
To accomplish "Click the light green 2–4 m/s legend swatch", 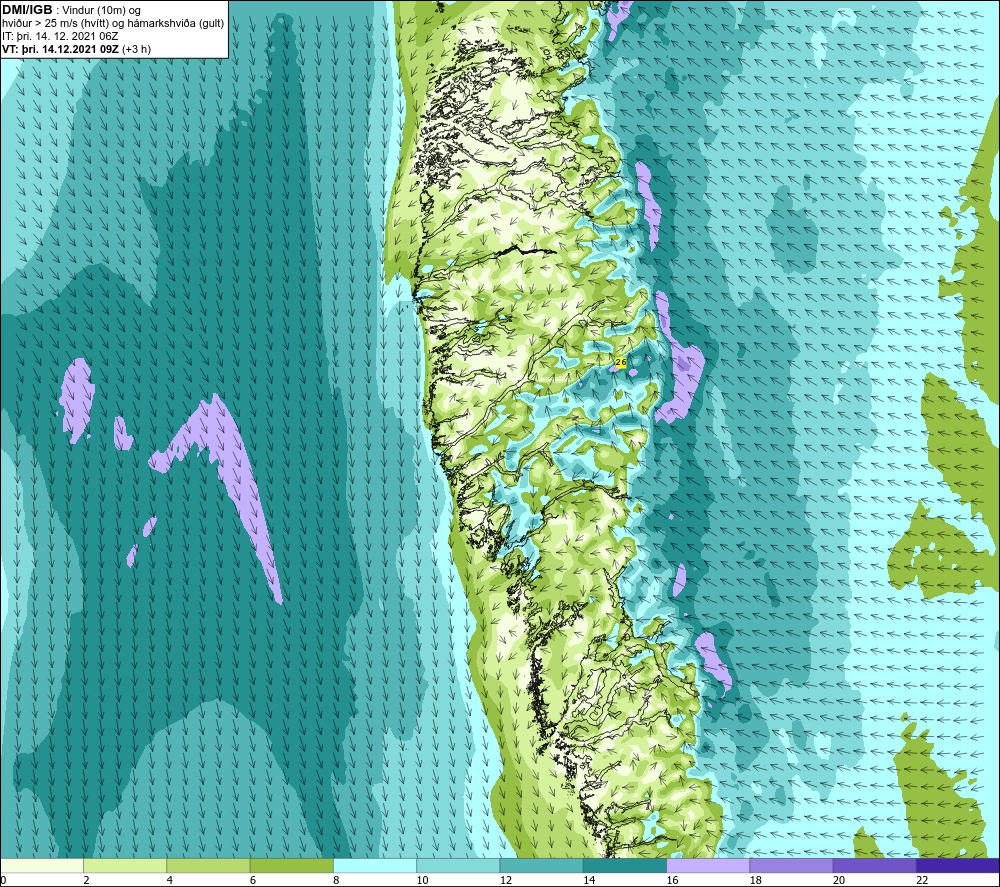I will (x=125, y=866).
